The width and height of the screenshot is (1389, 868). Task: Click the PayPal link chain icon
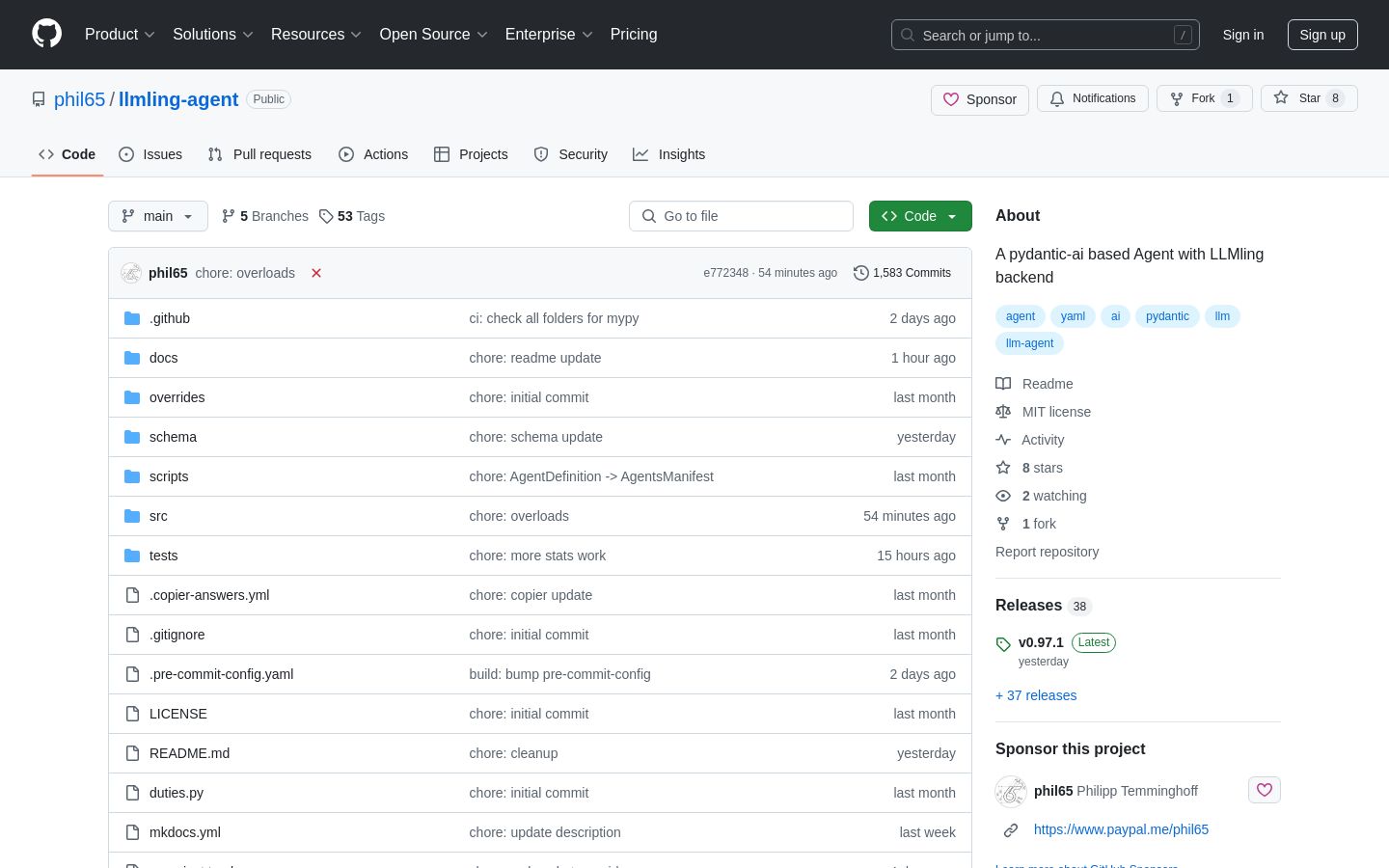point(1011,830)
